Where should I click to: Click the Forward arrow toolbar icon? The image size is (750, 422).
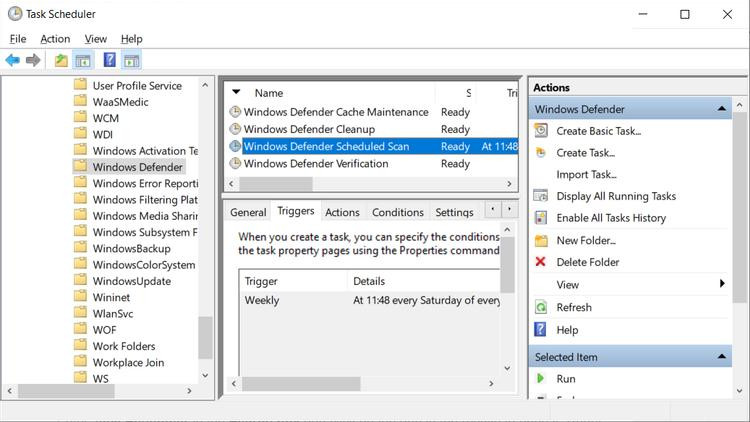click(33, 60)
